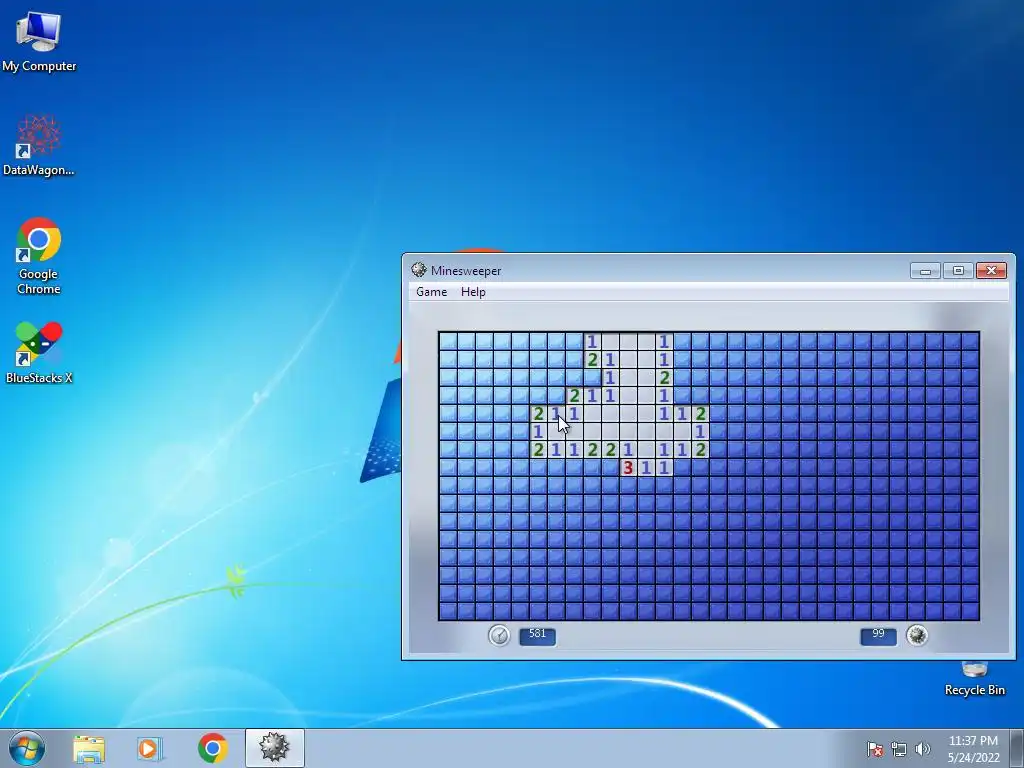
Task: Open File Explorer from the taskbar
Action: coord(89,748)
